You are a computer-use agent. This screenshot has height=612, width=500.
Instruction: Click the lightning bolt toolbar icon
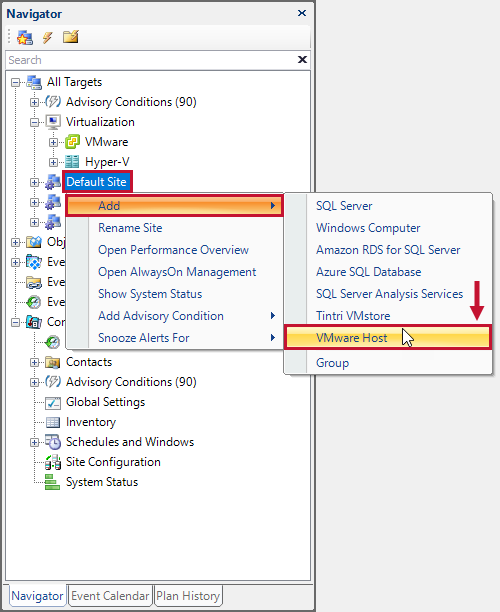click(x=48, y=37)
